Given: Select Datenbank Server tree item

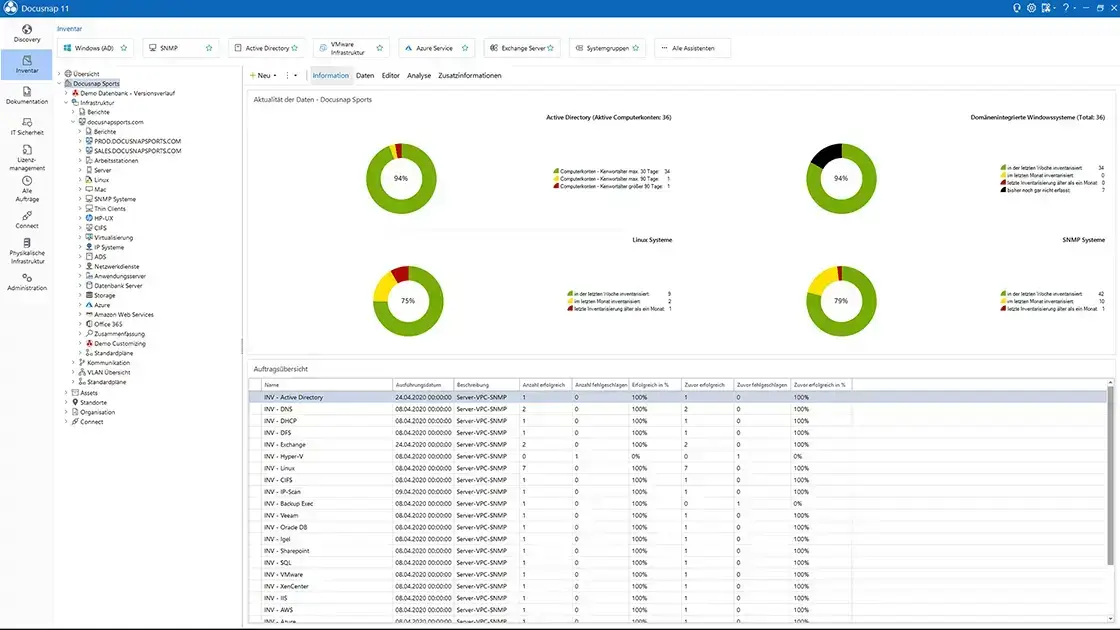Looking at the screenshot, I should pos(118,286).
